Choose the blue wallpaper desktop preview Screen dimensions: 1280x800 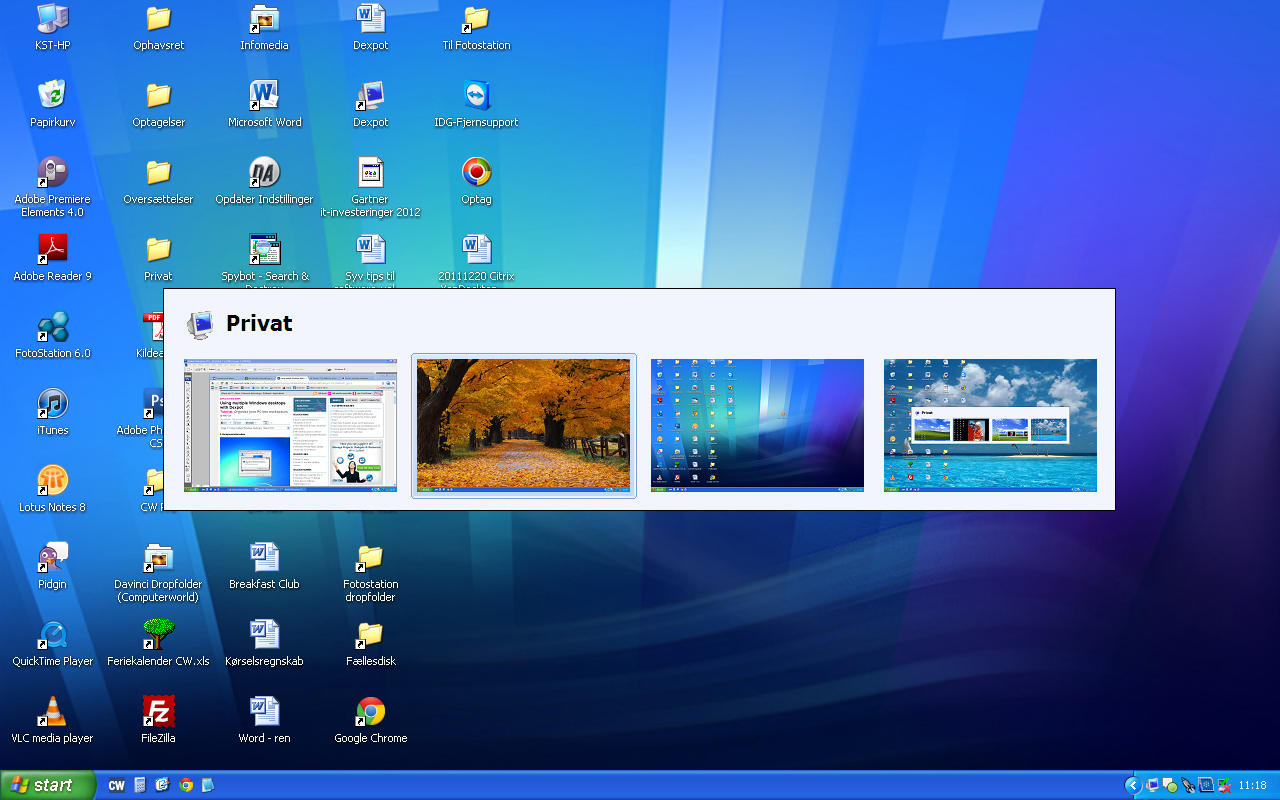757,425
